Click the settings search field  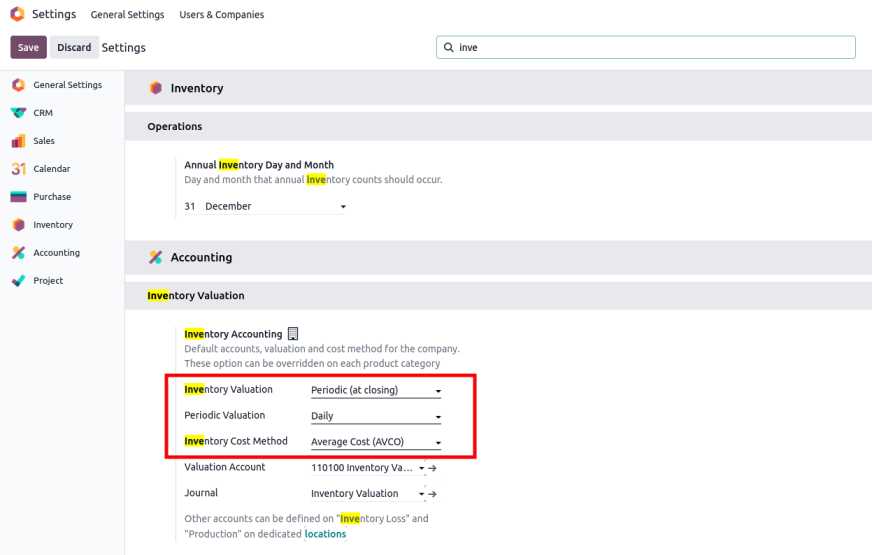(650, 47)
